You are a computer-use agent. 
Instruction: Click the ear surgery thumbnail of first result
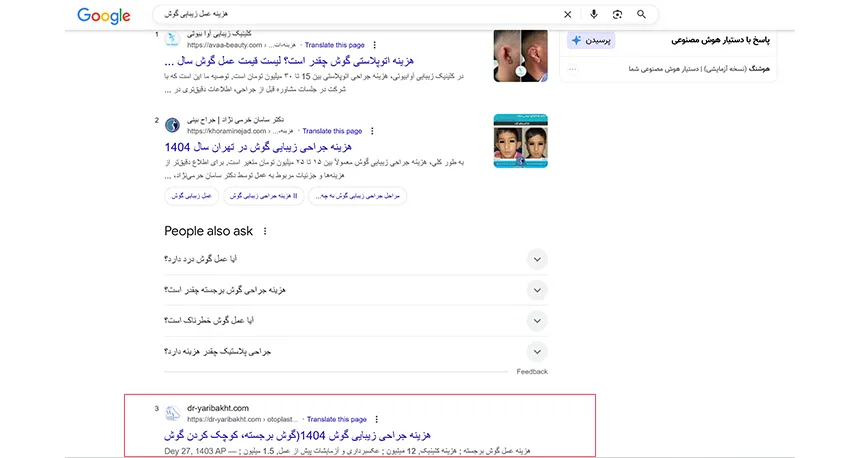(x=520, y=55)
